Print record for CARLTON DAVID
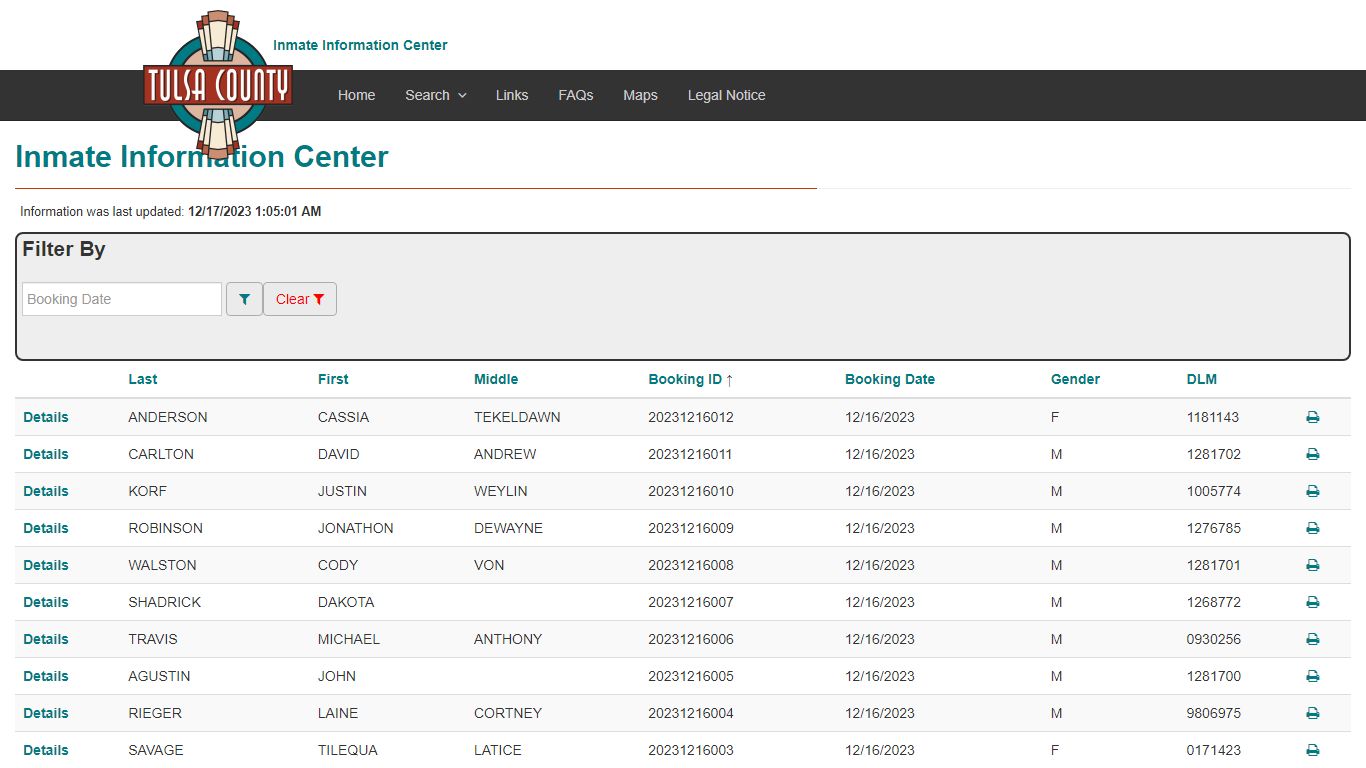 (x=1312, y=454)
